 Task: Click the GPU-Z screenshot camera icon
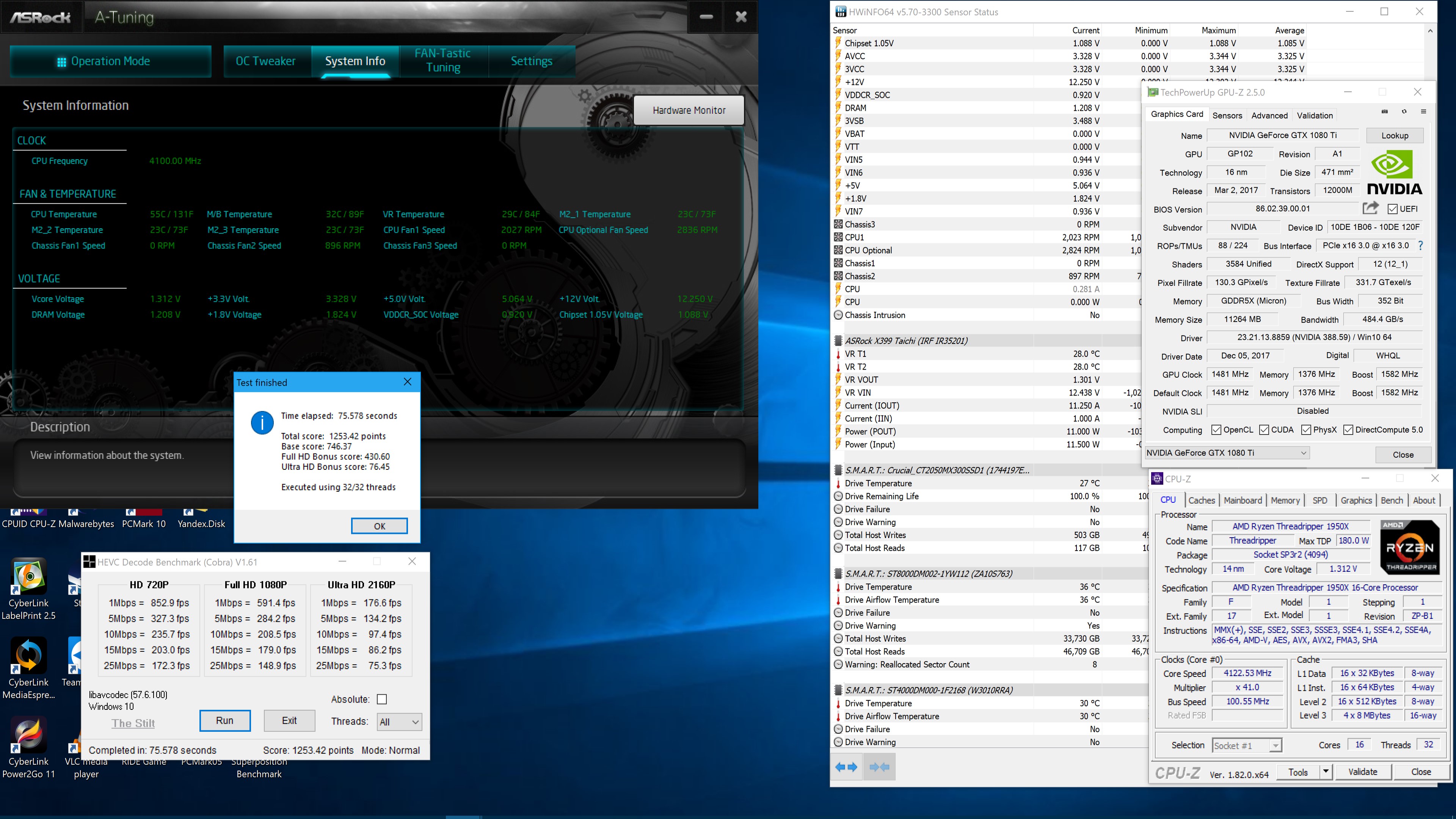tap(1384, 111)
